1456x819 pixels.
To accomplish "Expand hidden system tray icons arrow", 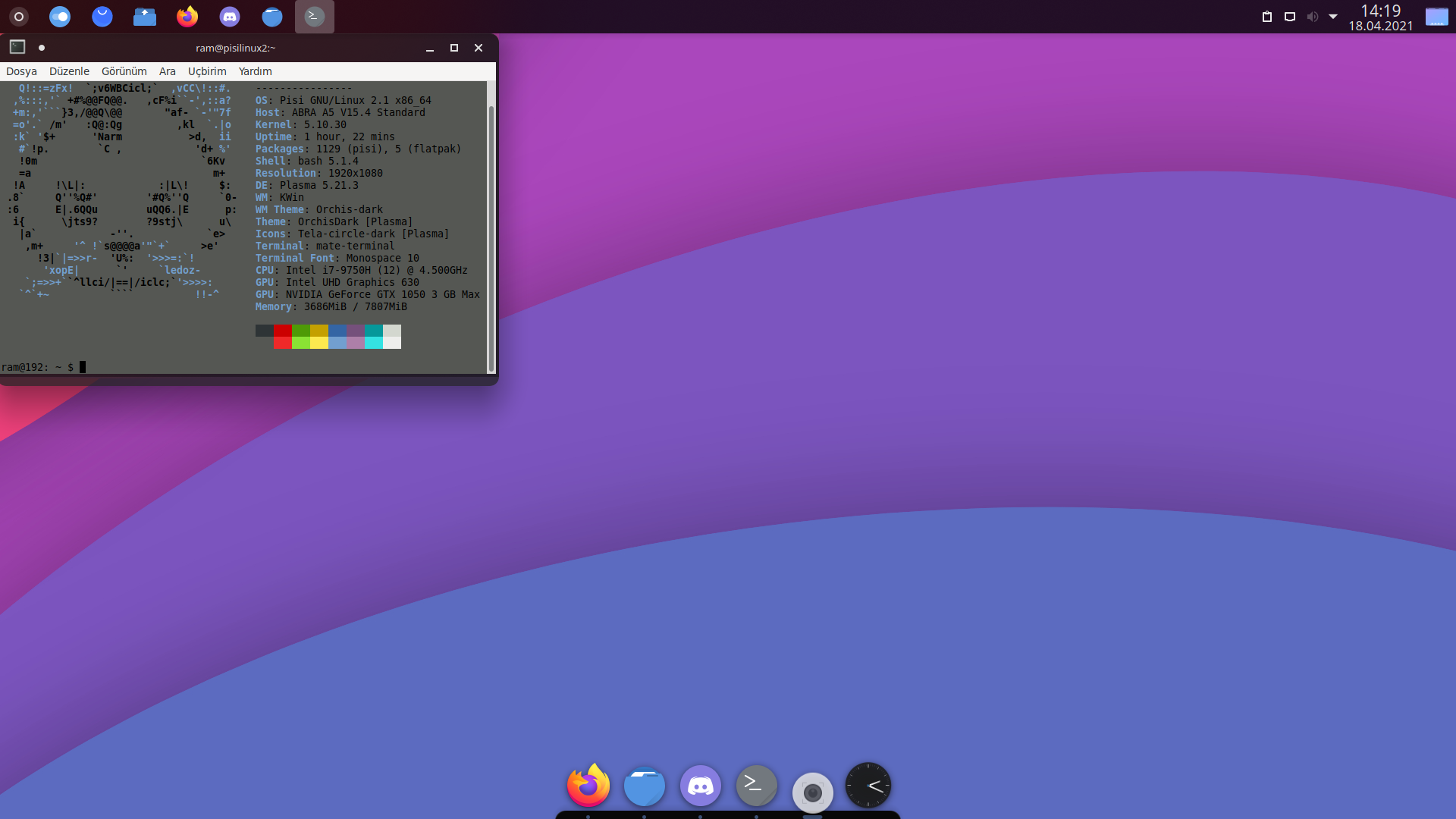I will click(x=1333, y=17).
